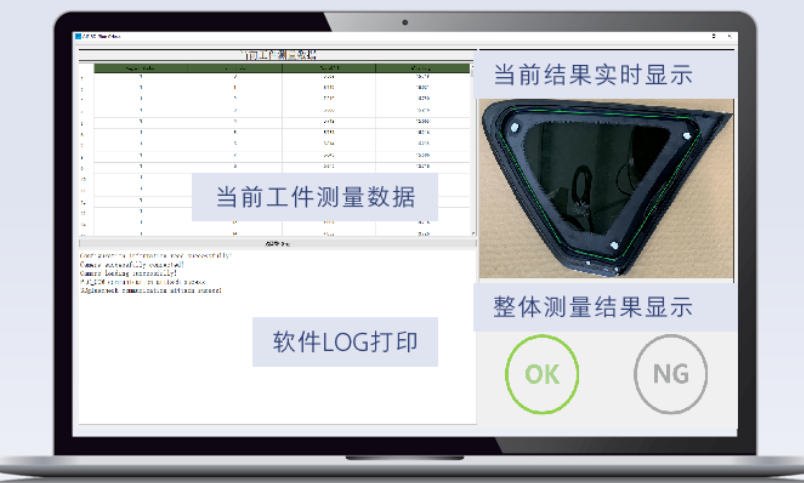804x483 pixels.
Task: Click the 'Camera successfully connected' log line
Action: coord(132,265)
